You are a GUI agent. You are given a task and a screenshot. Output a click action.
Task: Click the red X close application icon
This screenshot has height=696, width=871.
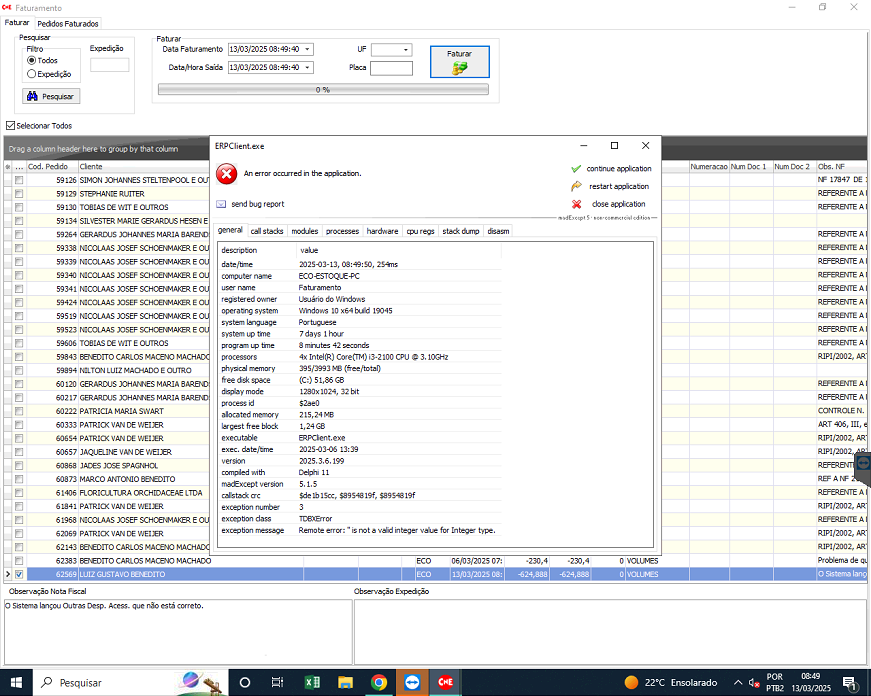(x=576, y=204)
